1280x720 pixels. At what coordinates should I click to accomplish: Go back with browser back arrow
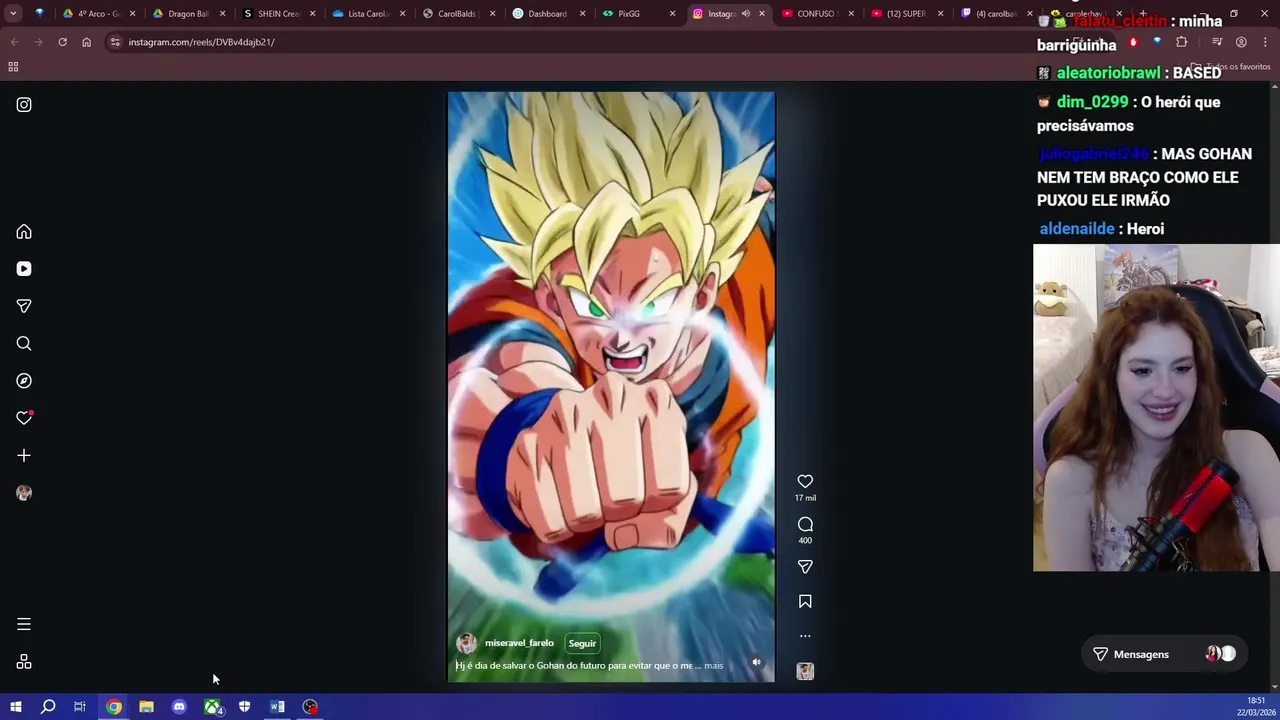click(x=14, y=42)
